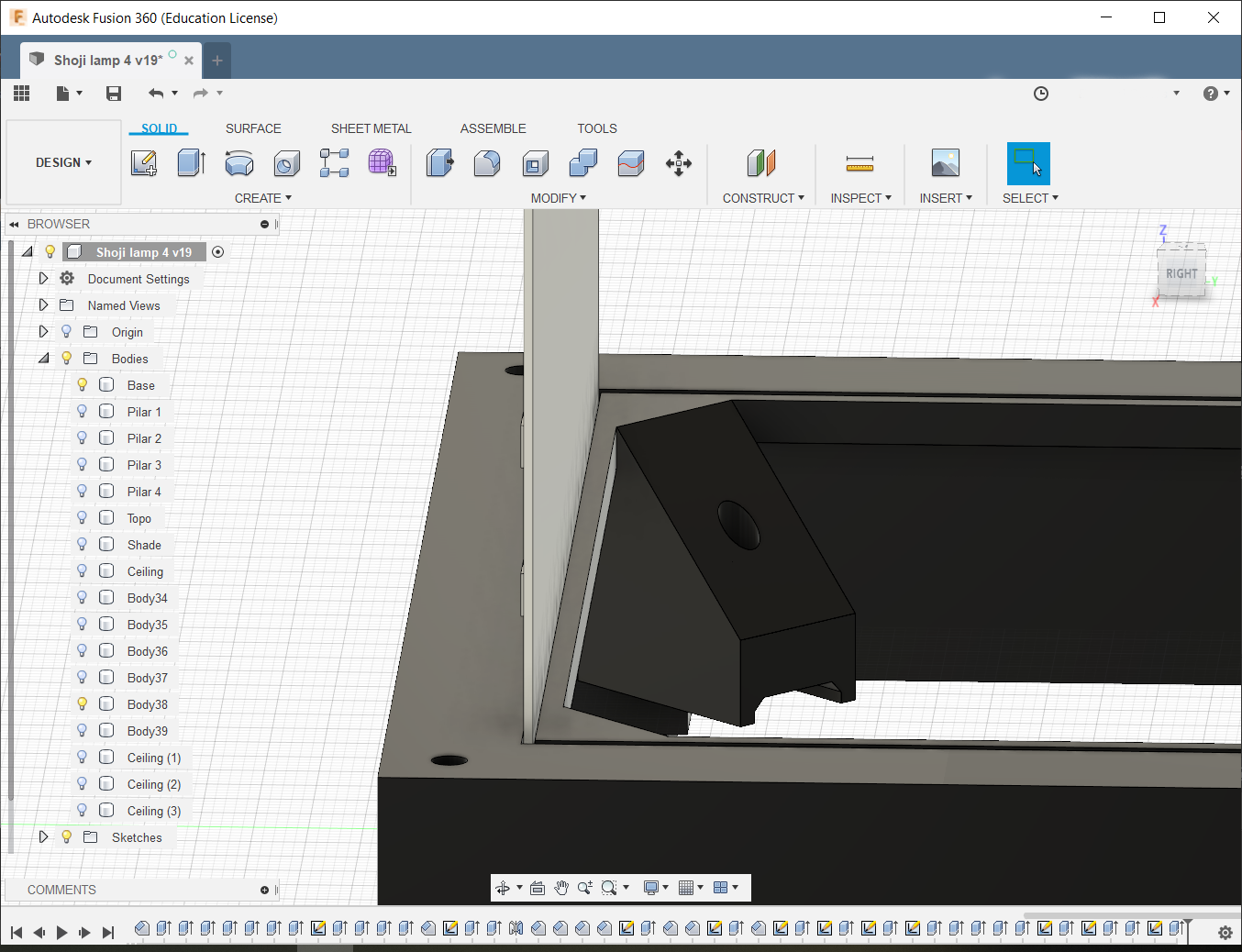Screen dimensions: 1242x952
Task: Show the Shade body
Action: click(x=82, y=545)
